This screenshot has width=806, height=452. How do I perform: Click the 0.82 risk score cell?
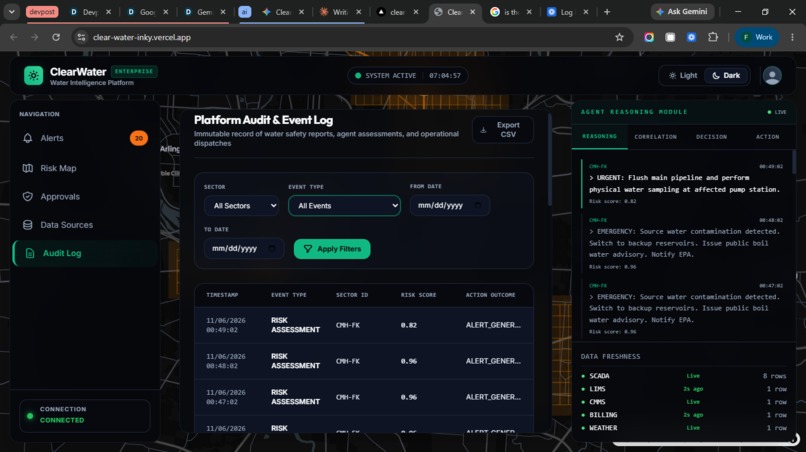pos(409,325)
